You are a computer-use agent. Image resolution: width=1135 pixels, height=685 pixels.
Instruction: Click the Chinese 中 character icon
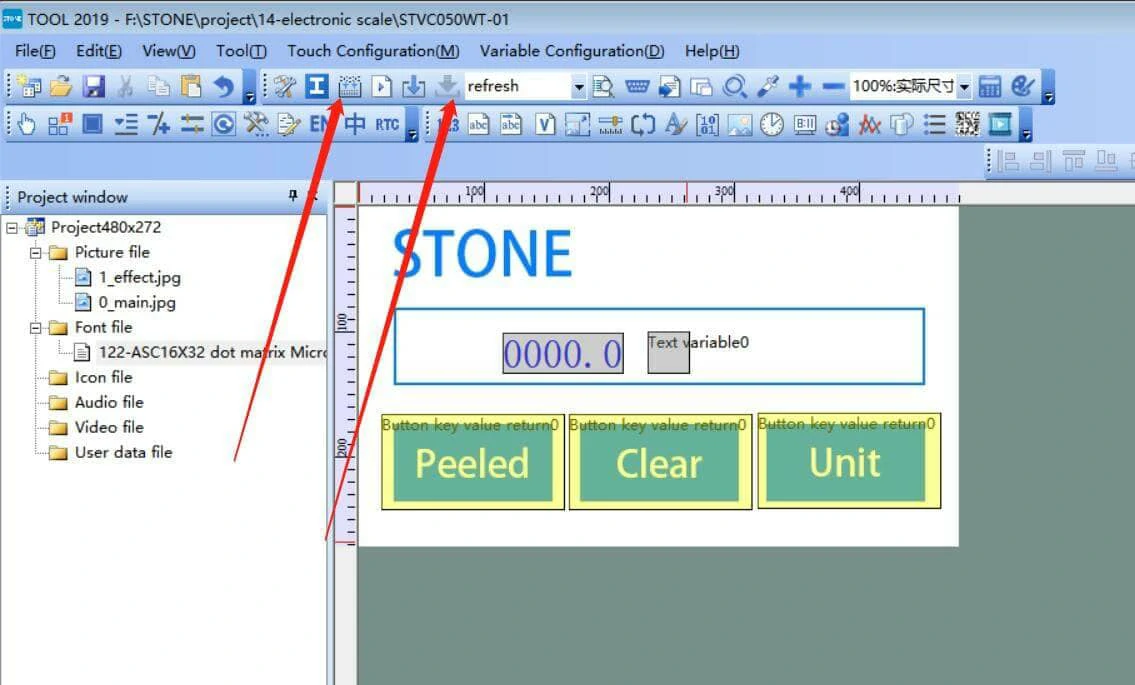pyautogui.click(x=355, y=125)
